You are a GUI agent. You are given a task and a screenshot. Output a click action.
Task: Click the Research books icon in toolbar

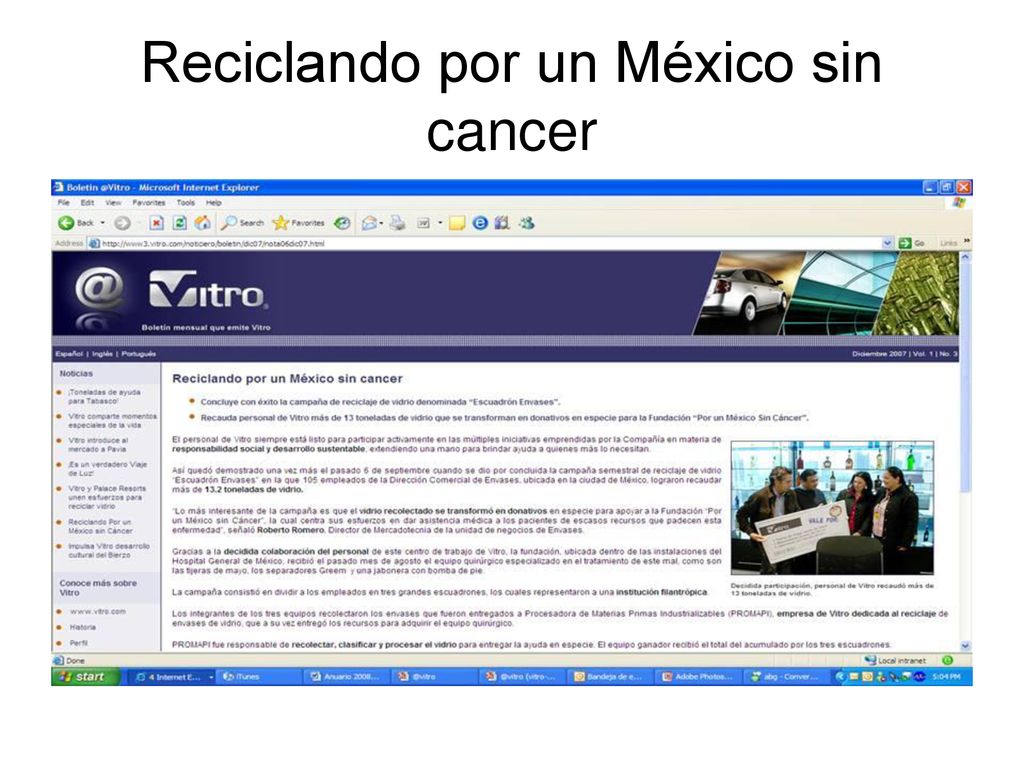pos(502,223)
